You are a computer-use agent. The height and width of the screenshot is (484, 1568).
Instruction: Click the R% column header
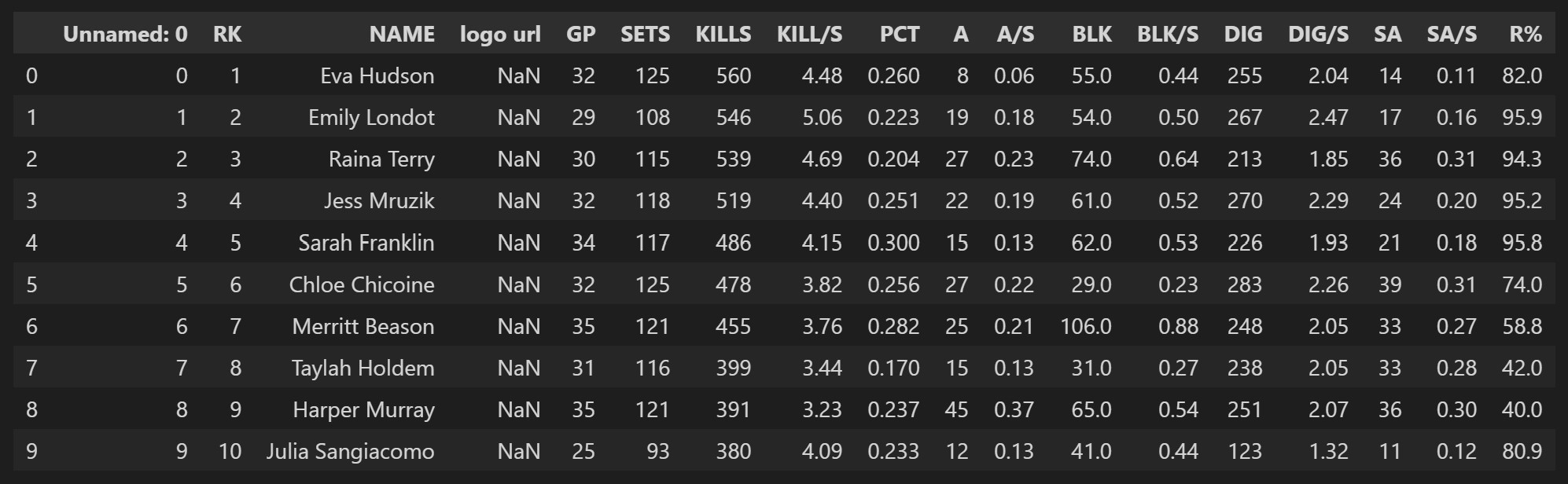(1526, 35)
